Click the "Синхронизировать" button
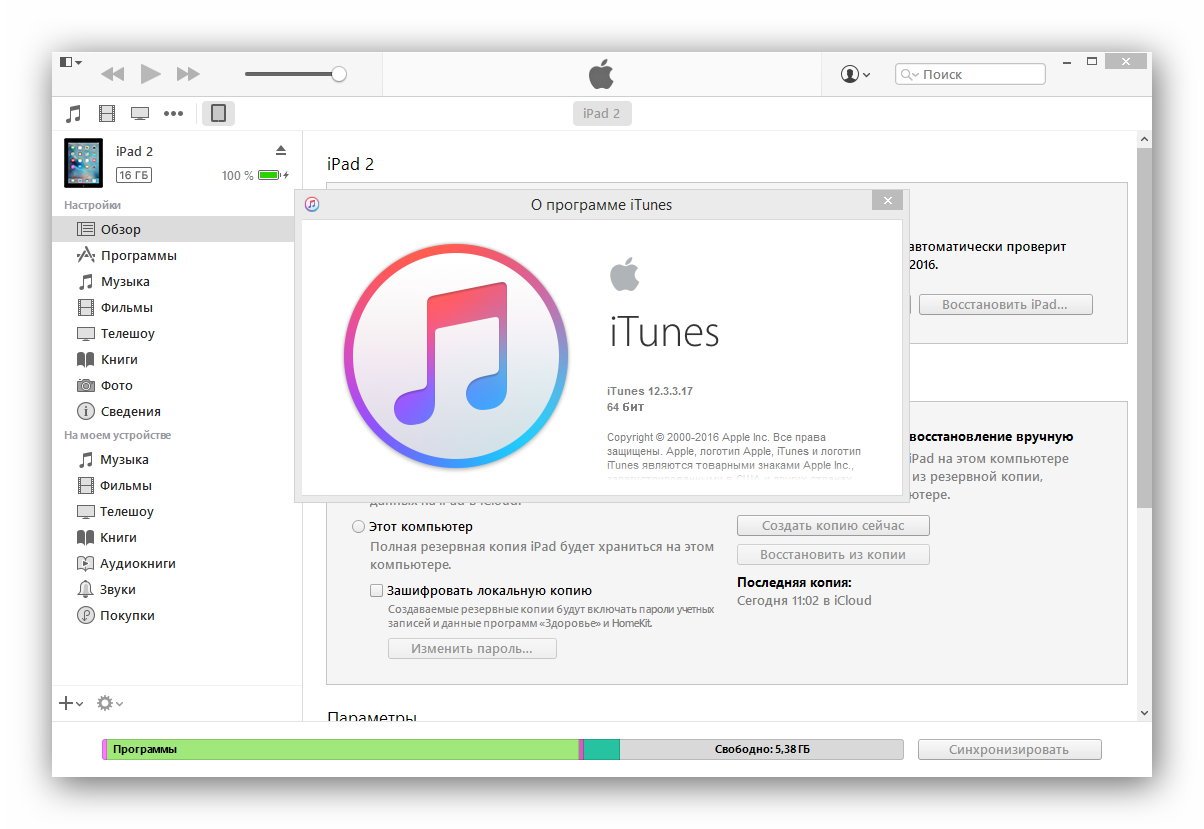 [x=1009, y=750]
